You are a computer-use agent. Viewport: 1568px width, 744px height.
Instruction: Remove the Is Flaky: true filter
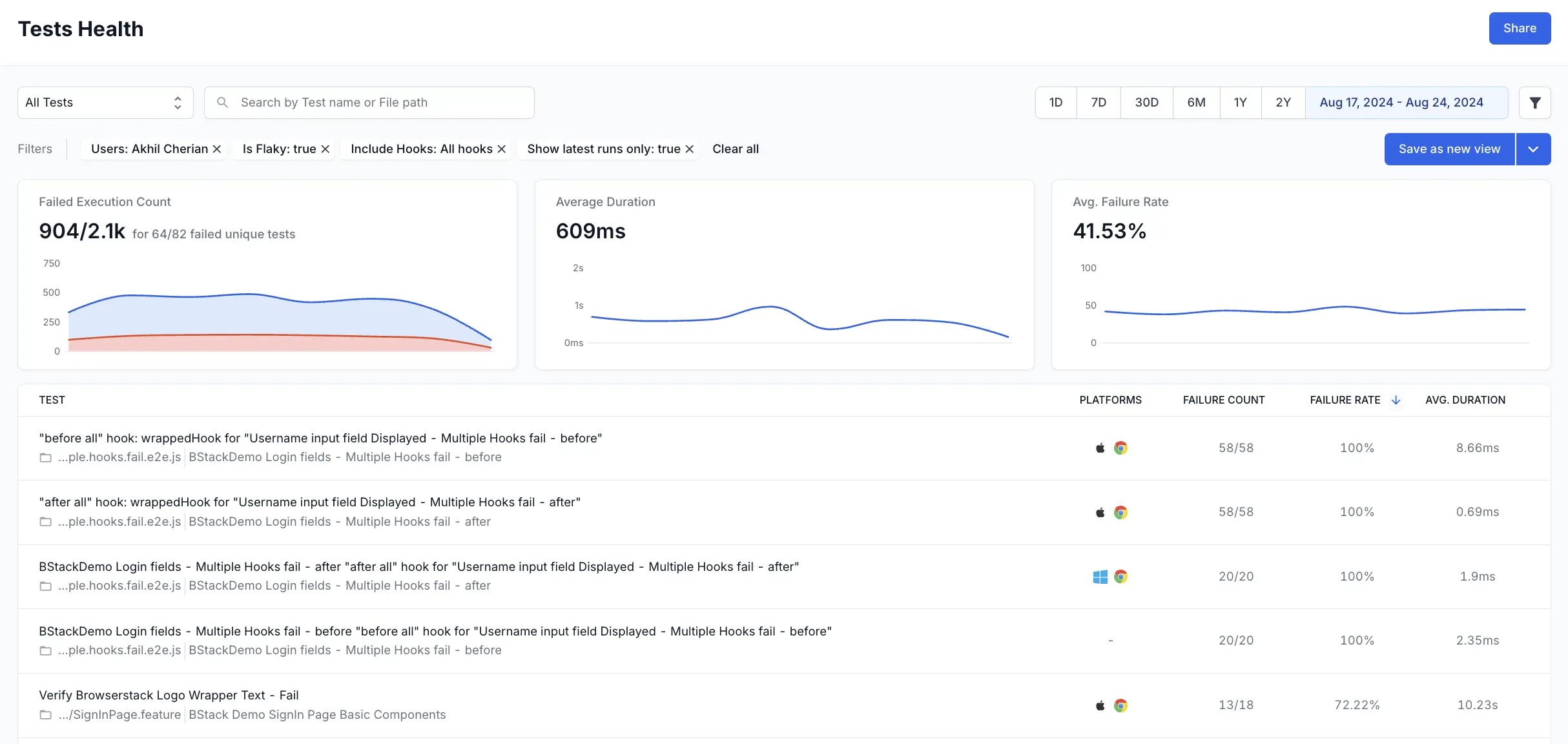[x=325, y=149]
